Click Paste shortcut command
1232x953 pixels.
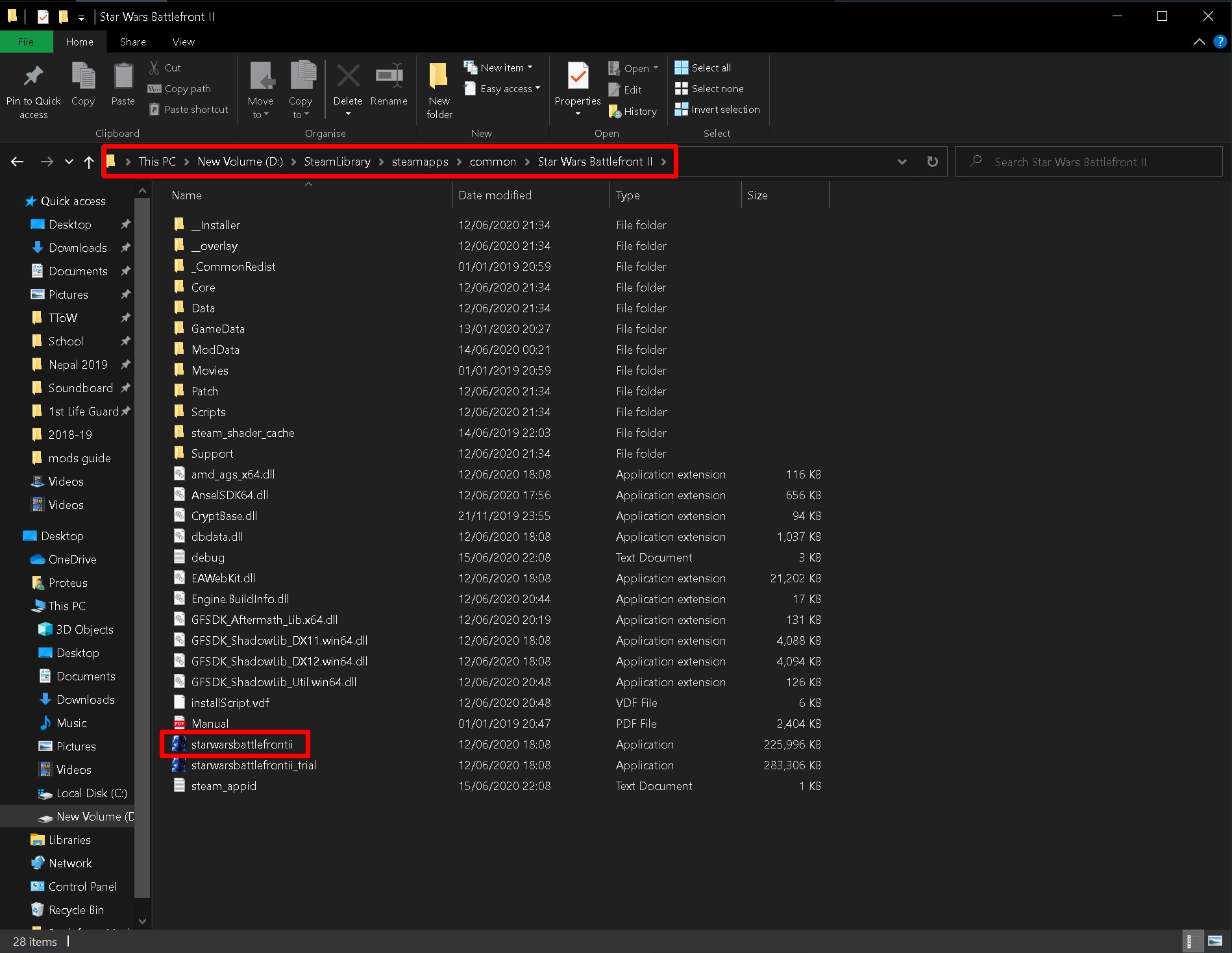pyautogui.click(x=189, y=109)
